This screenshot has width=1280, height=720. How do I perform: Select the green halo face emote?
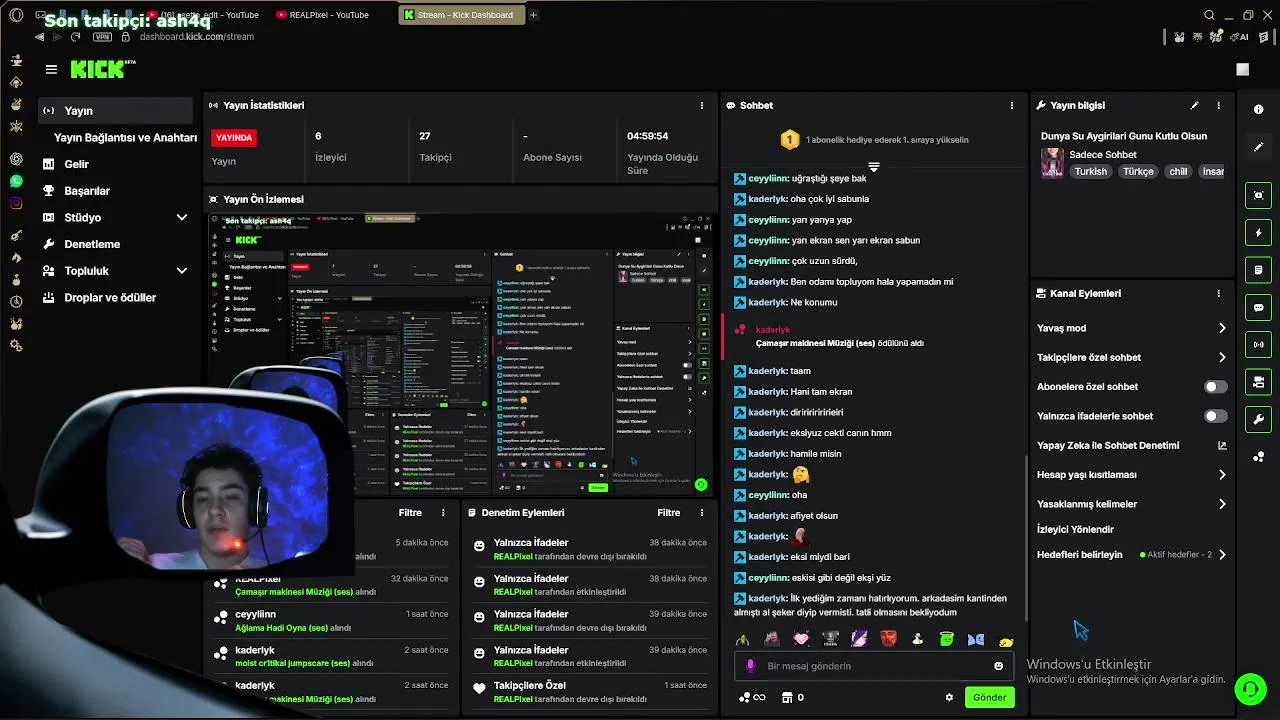pyautogui.click(x=946, y=639)
